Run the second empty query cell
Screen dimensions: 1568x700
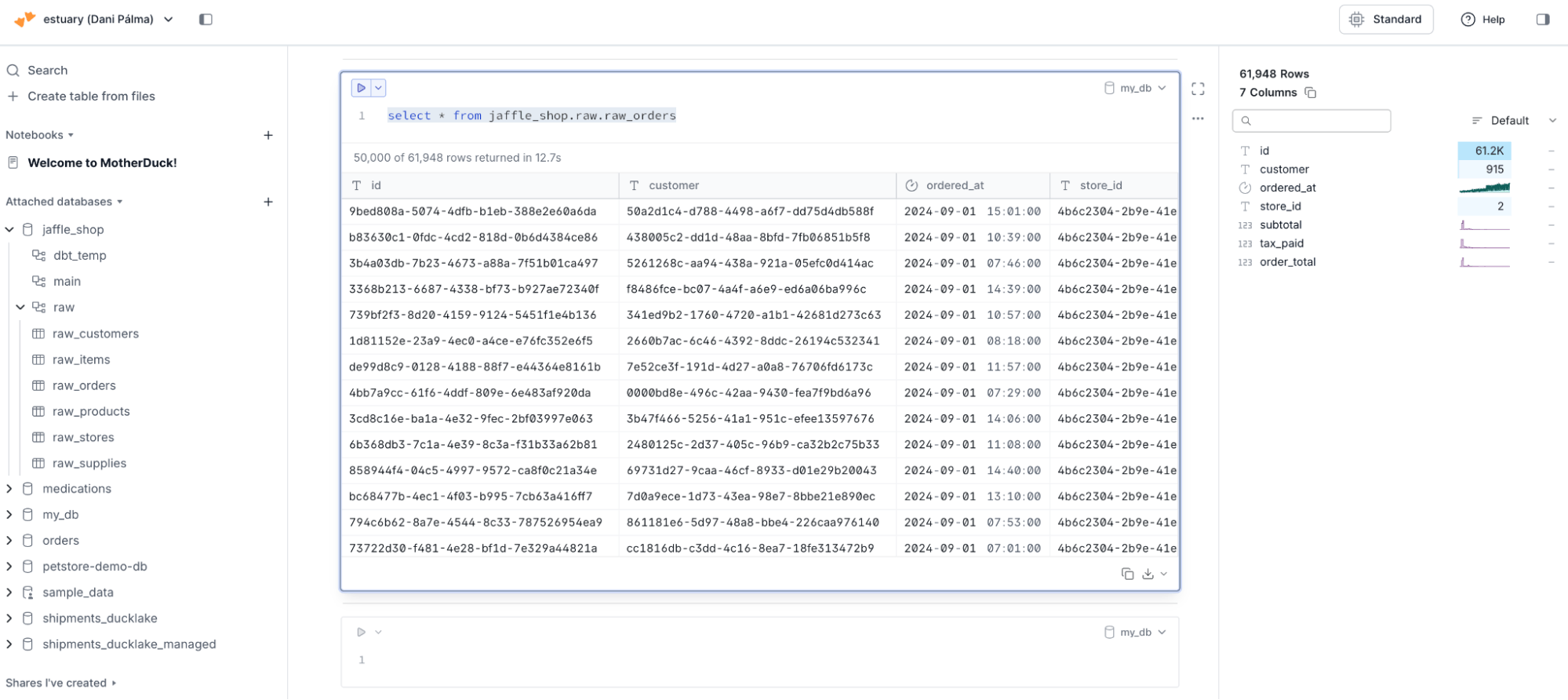click(361, 632)
